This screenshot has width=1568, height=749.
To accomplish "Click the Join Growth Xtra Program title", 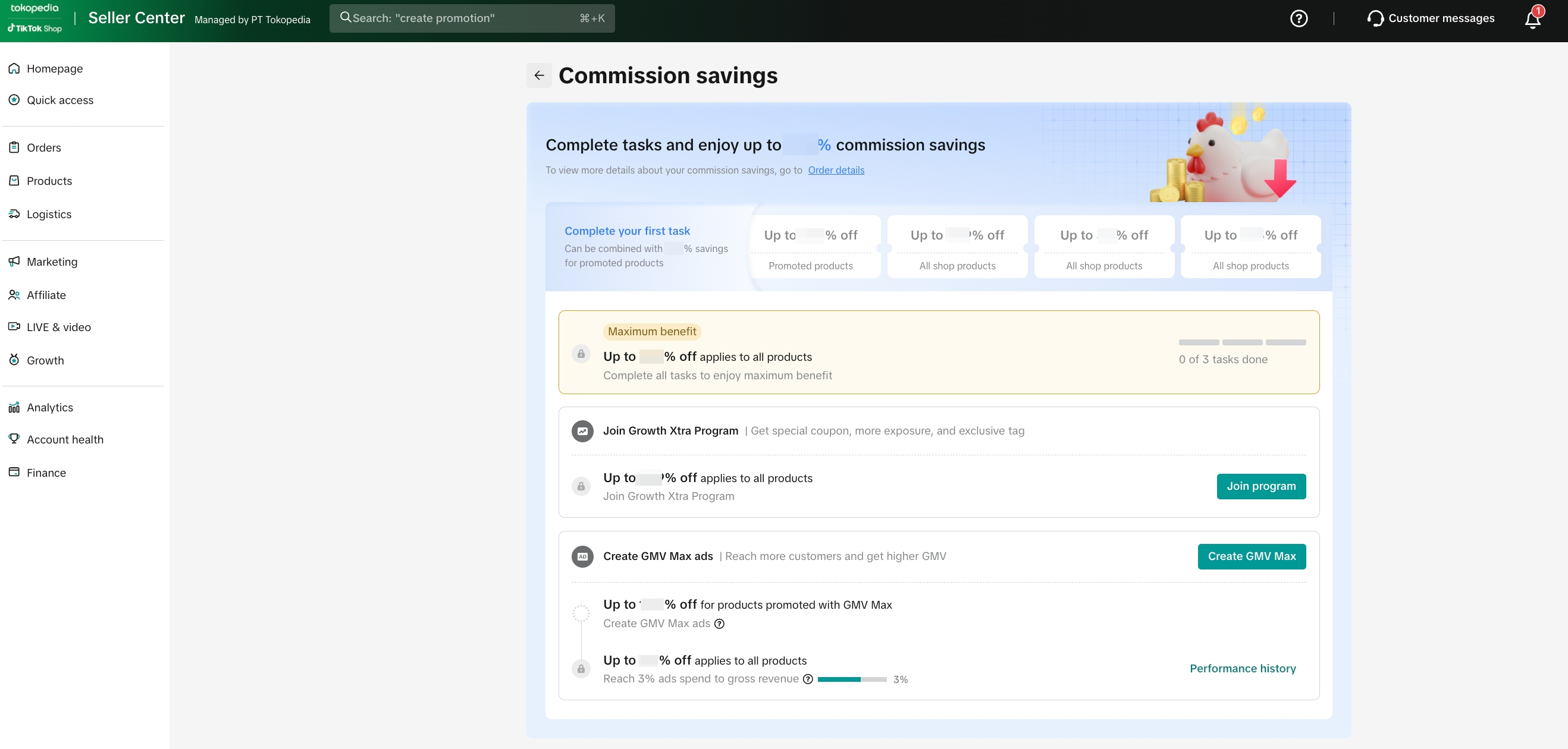I will (670, 431).
